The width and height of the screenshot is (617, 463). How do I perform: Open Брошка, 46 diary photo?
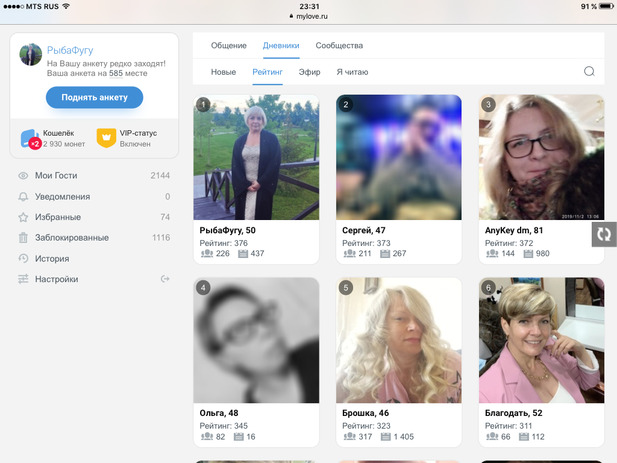click(399, 340)
